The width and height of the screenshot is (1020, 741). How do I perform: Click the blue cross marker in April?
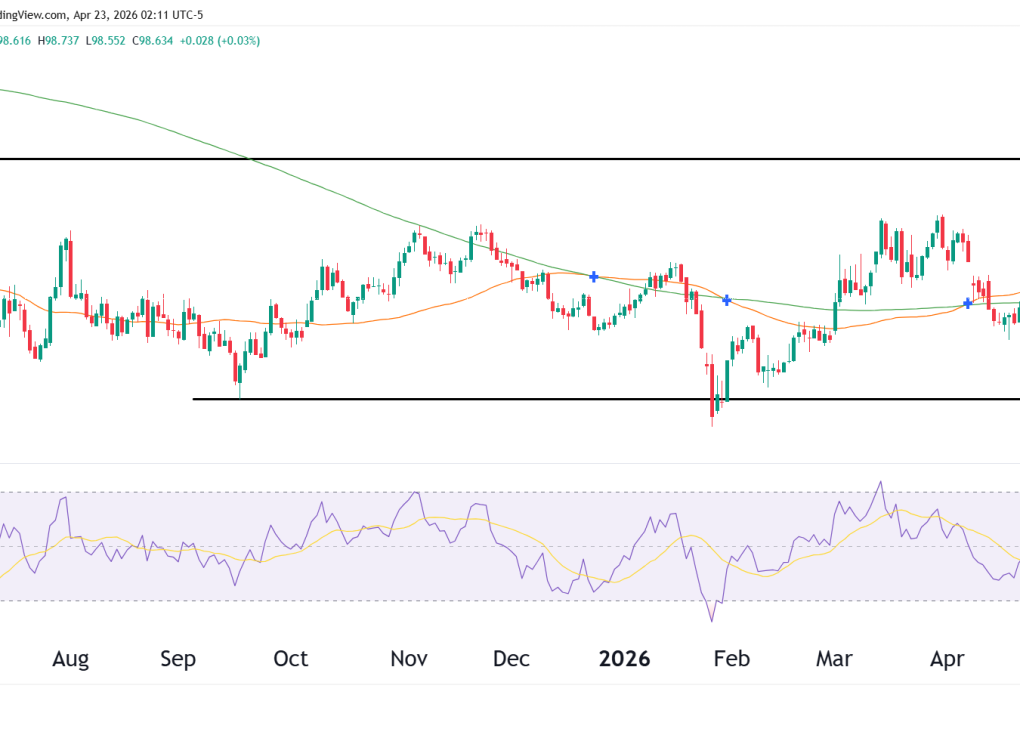tap(967, 303)
